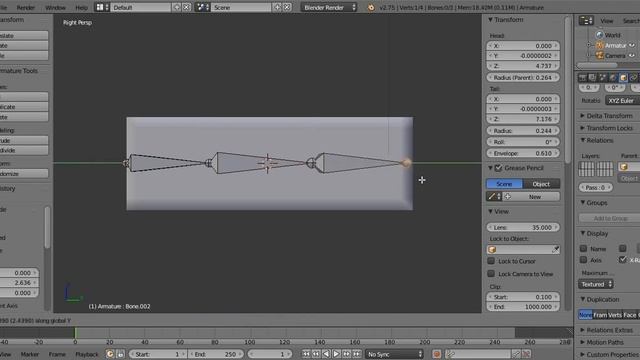
Task: Click the Envelope value slider 0.610
Action: click(523, 153)
